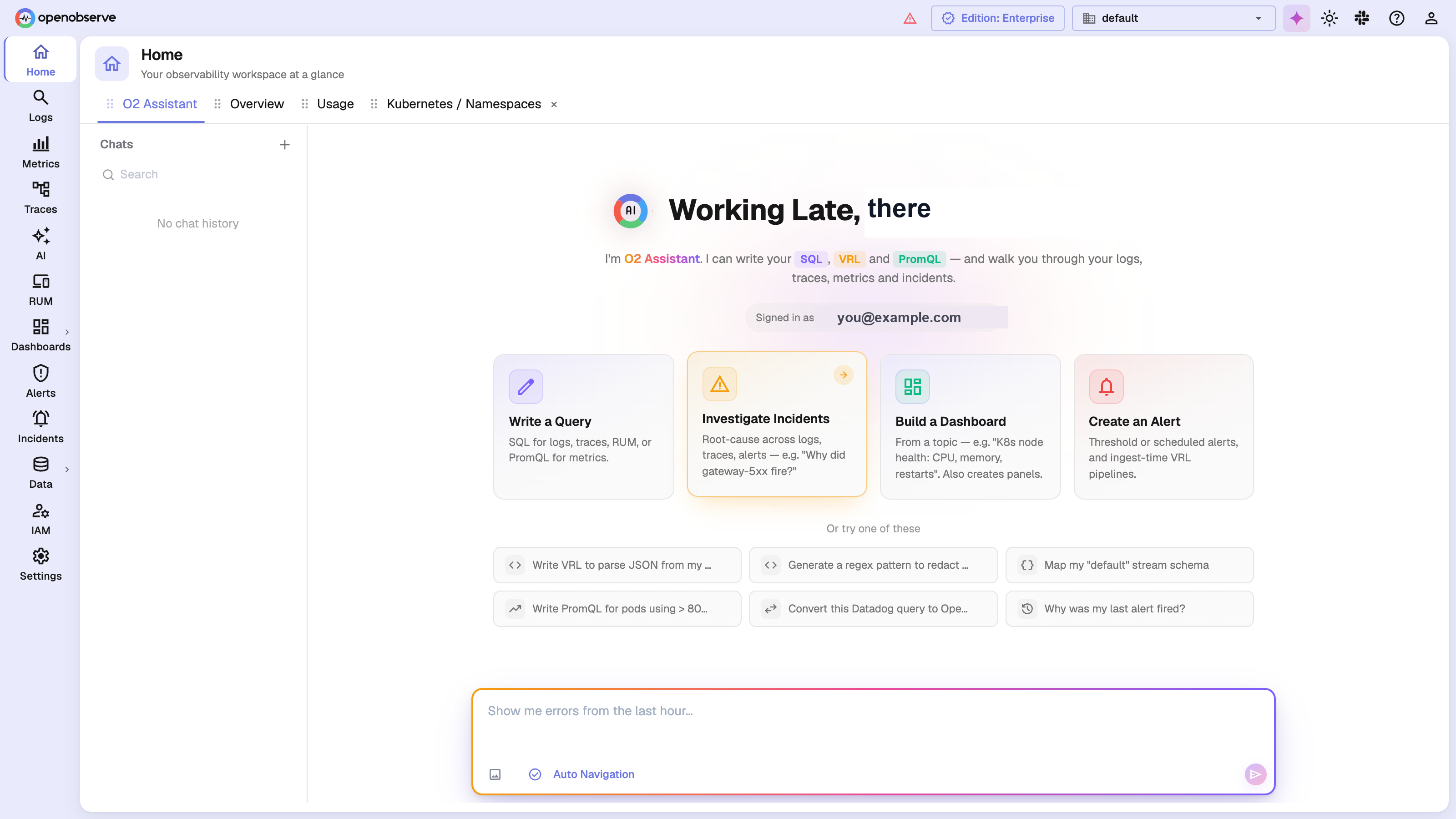This screenshot has width=1456, height=819.
Task: Choose 'Write PromQL for pods using' suggestion
Action: [x=617, y=608]
